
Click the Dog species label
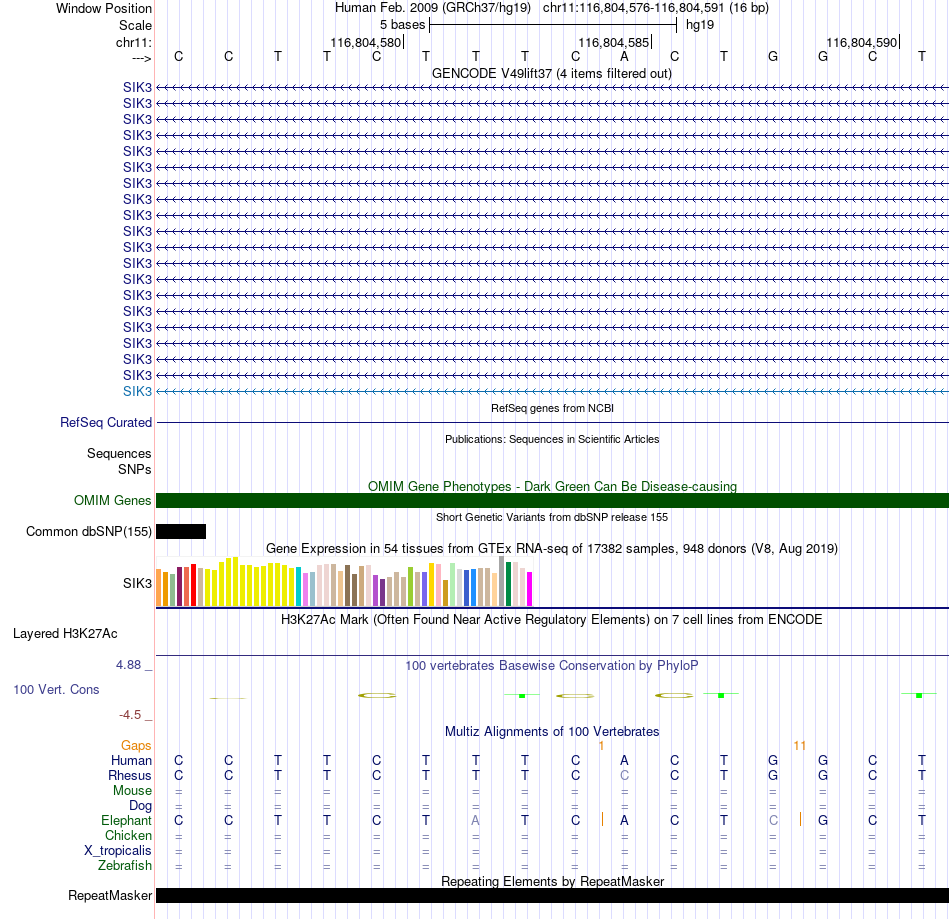(x=140, y=806)
